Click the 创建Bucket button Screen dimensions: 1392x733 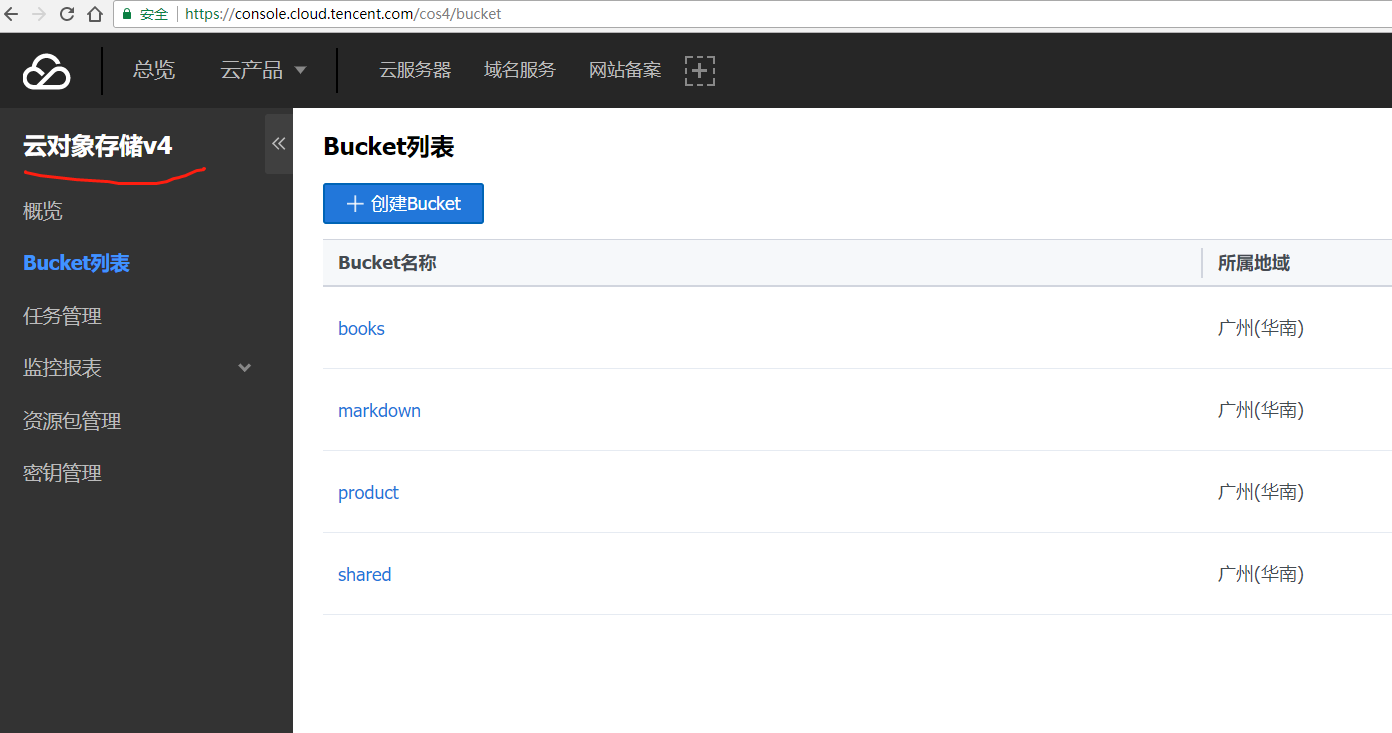point(403,203)
